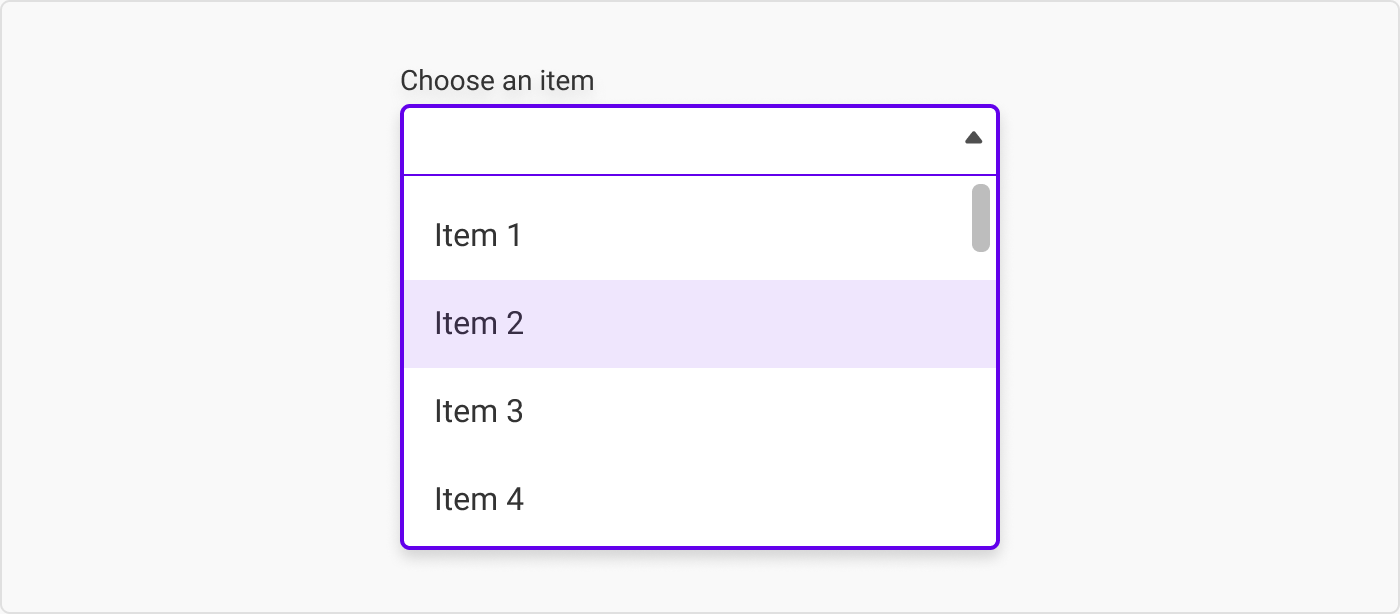The width and height of the screenshot is (1400, 614).
Task: Toggle the listbox with the caret button
Action: click(973, 138)
